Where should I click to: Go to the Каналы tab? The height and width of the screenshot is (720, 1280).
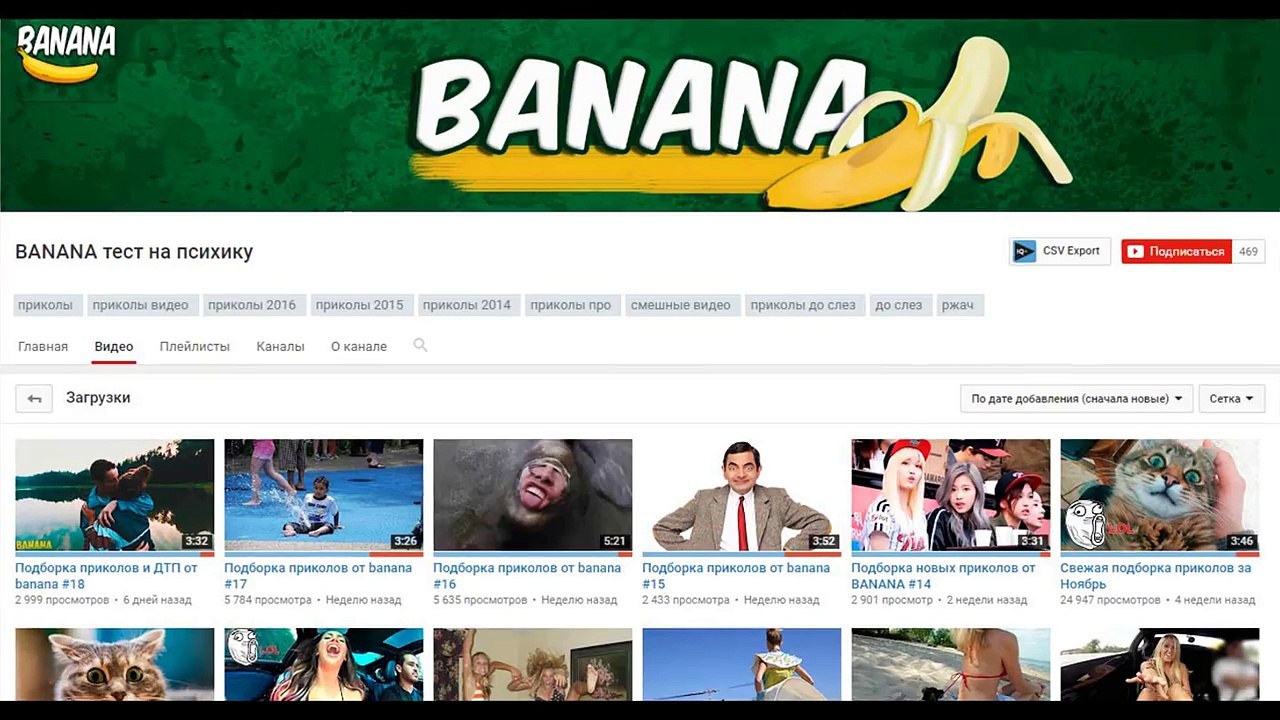280,347
